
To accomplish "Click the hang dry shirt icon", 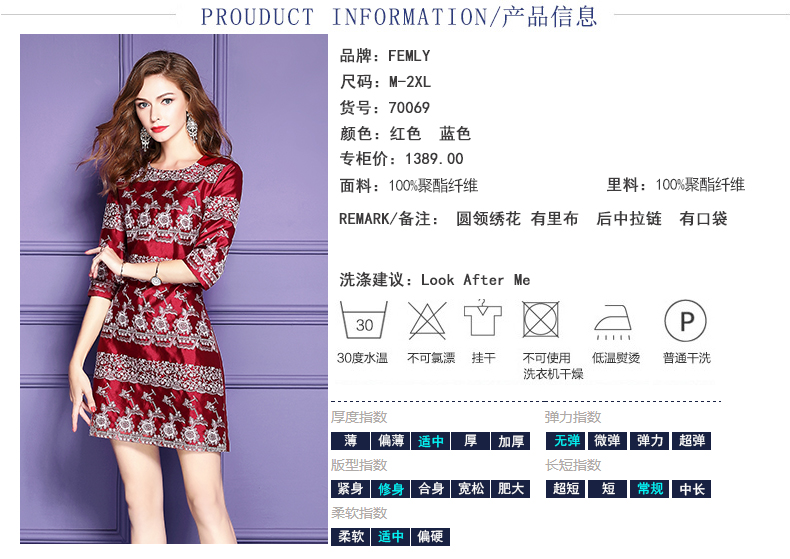I will (483, 318).
